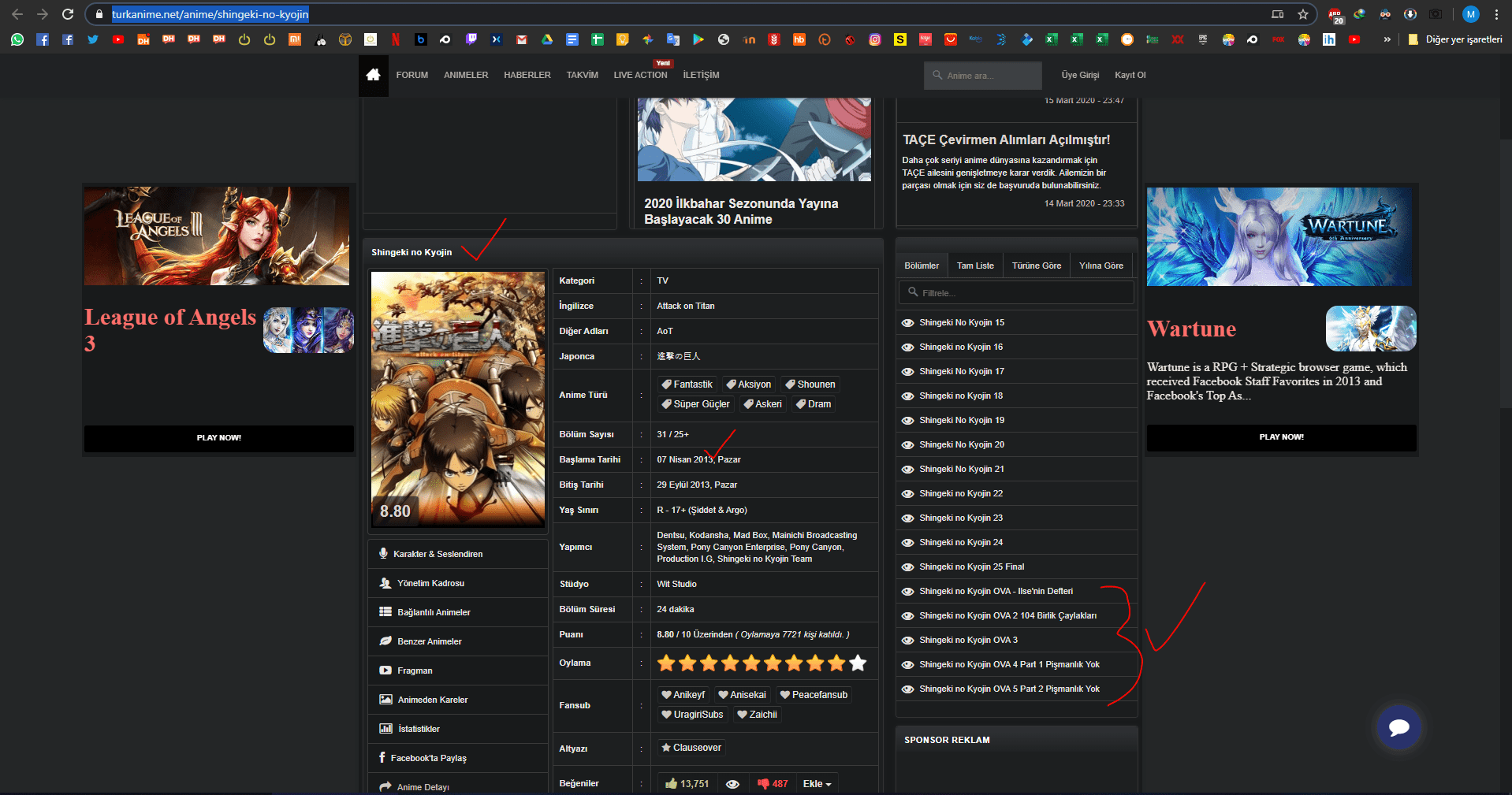Rate the anime with the fifth star
The width and height of the screenshot is (1512, 795).
(752, 663)
